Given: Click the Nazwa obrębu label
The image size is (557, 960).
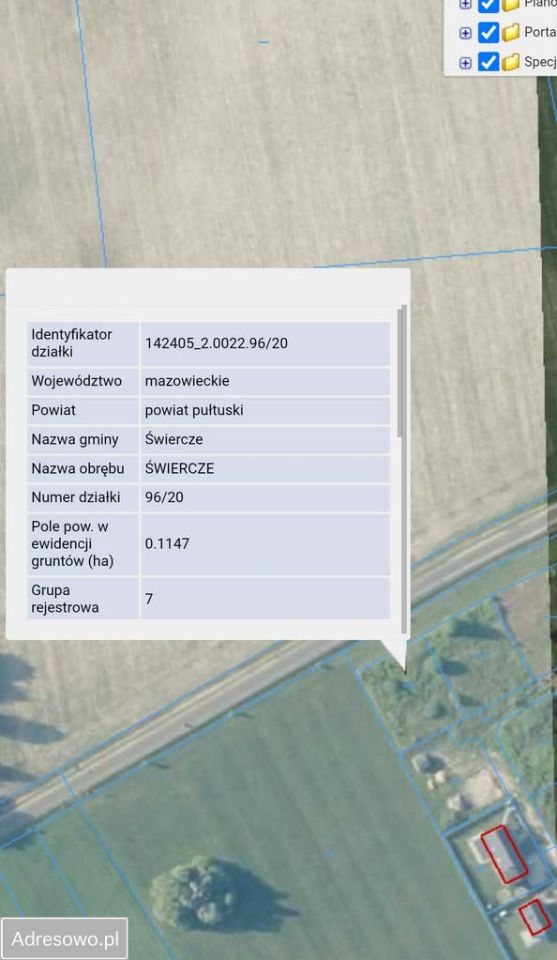Looking at the screenshot, I should point(78,468).
